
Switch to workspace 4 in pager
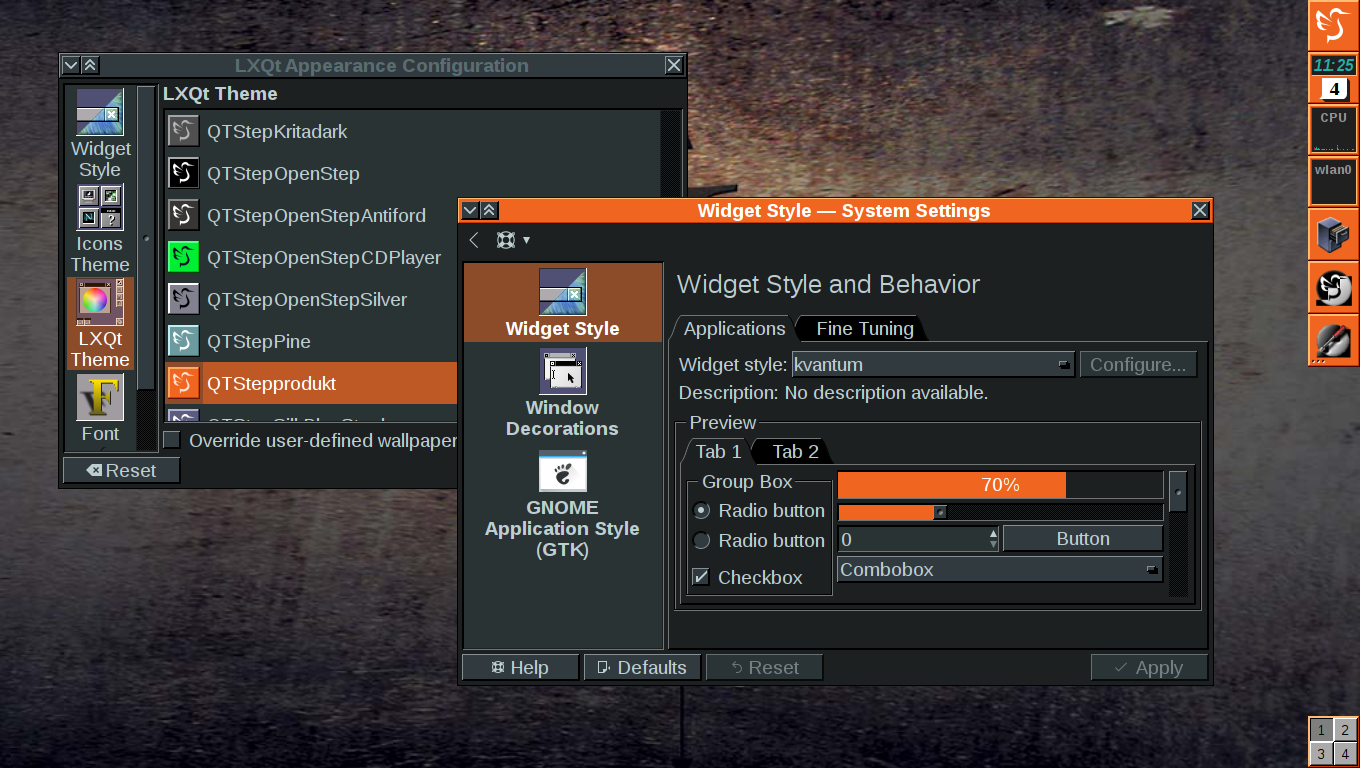tap(1346, 754)
